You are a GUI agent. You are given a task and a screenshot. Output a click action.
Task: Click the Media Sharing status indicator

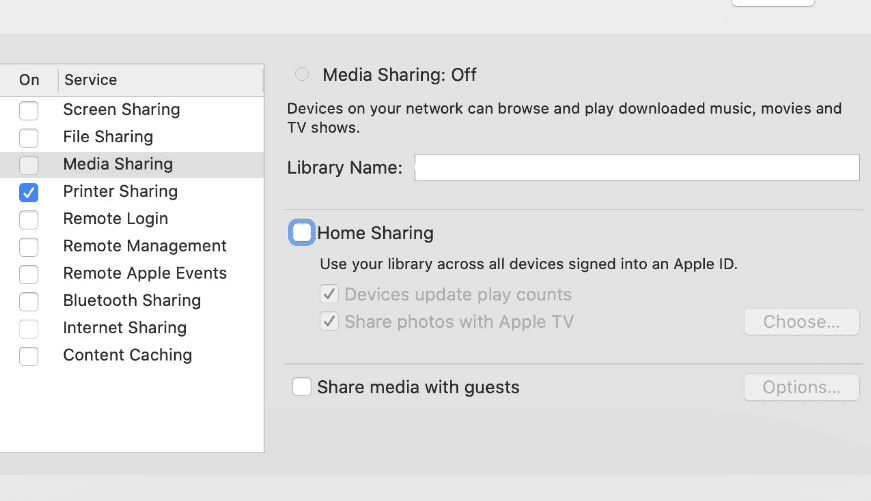[x=302, y=75]
